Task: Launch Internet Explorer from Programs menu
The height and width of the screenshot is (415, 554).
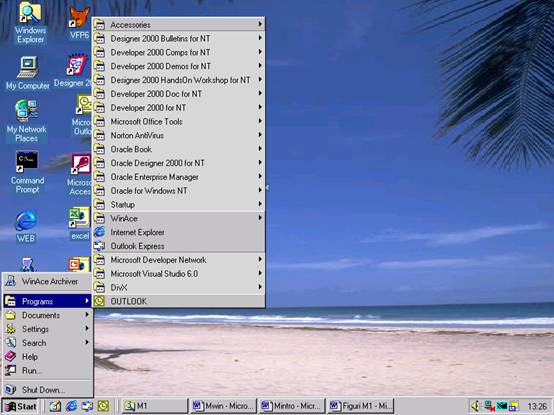Action: tap(178, 232)
